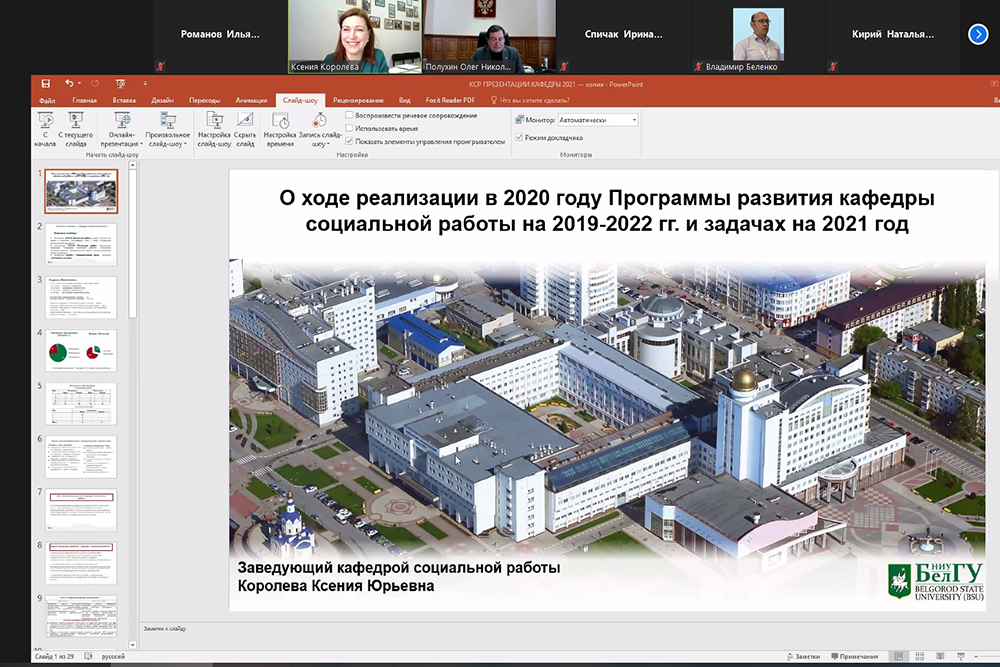This screenshot has width=1000, height=667.
Task: Start slideshow from current slide icon
Action: coord(76,122)
